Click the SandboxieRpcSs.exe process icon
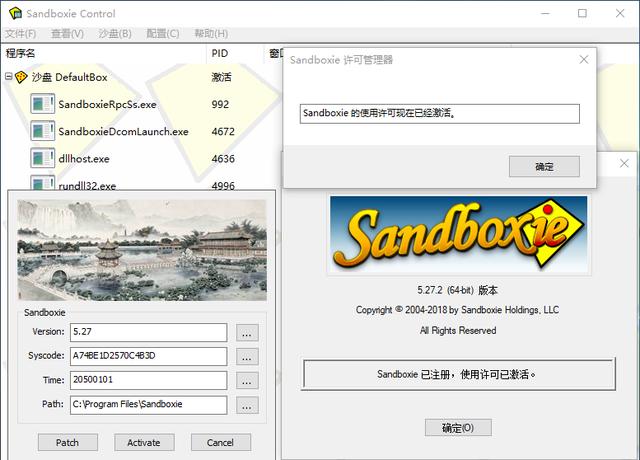 point(42,104)
